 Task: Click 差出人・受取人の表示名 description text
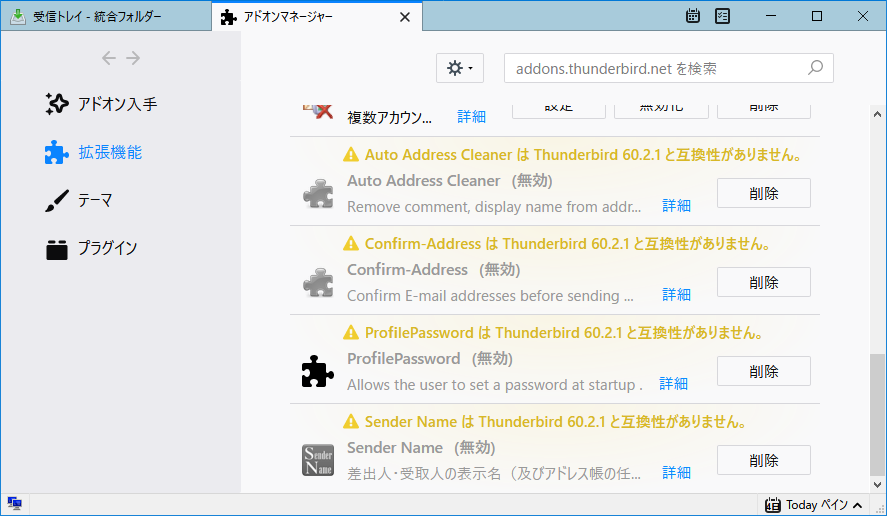click(494, 473)
